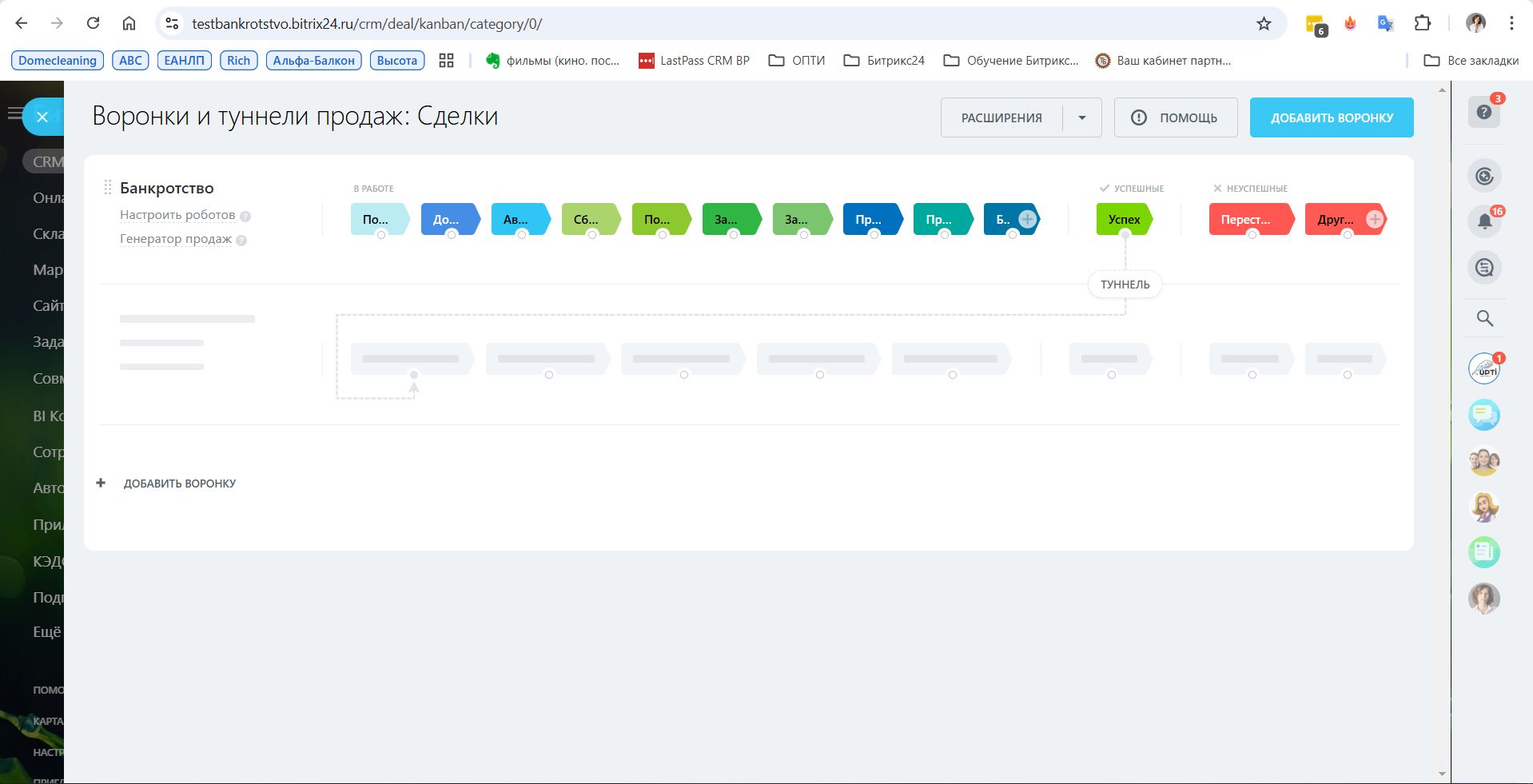Reload the current page

(x=93, y=23)
